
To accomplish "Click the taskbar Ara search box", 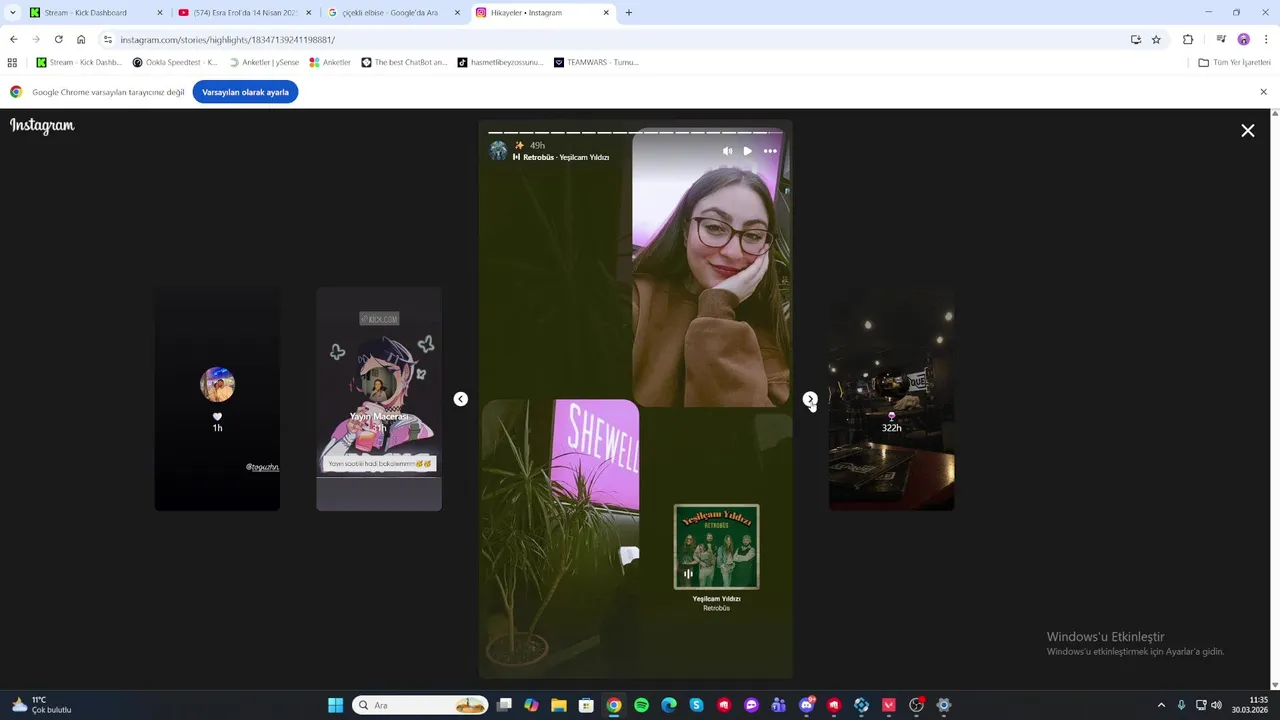I will pos(420,705).
